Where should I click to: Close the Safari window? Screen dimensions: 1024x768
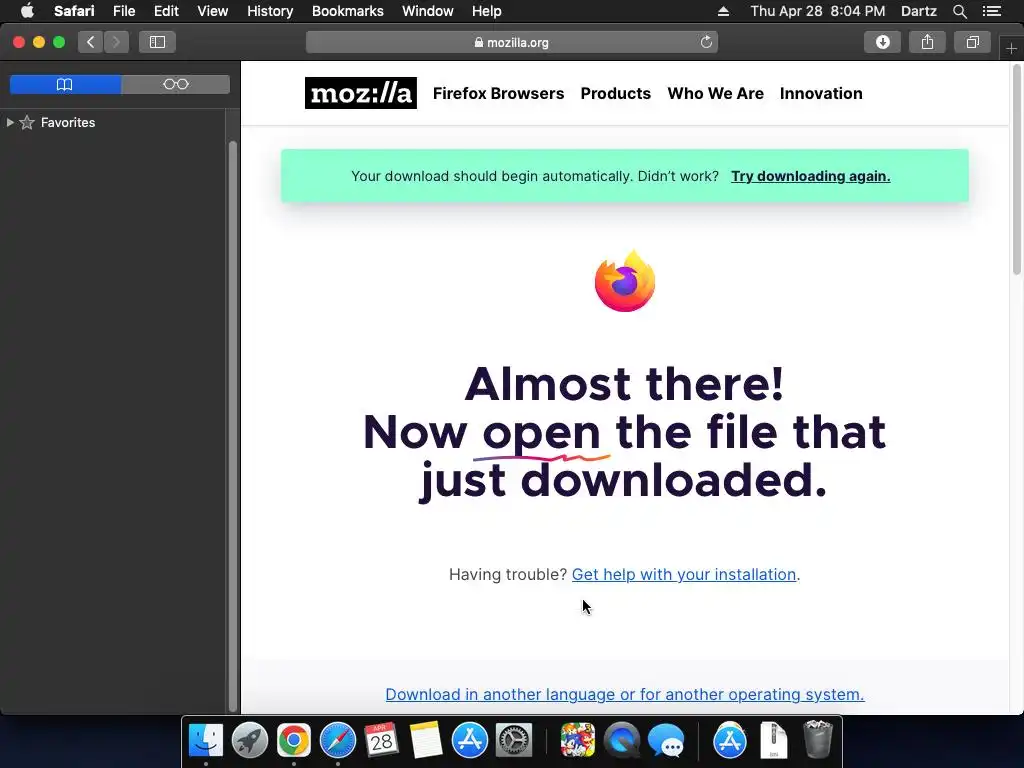click(x=19, y=42)
